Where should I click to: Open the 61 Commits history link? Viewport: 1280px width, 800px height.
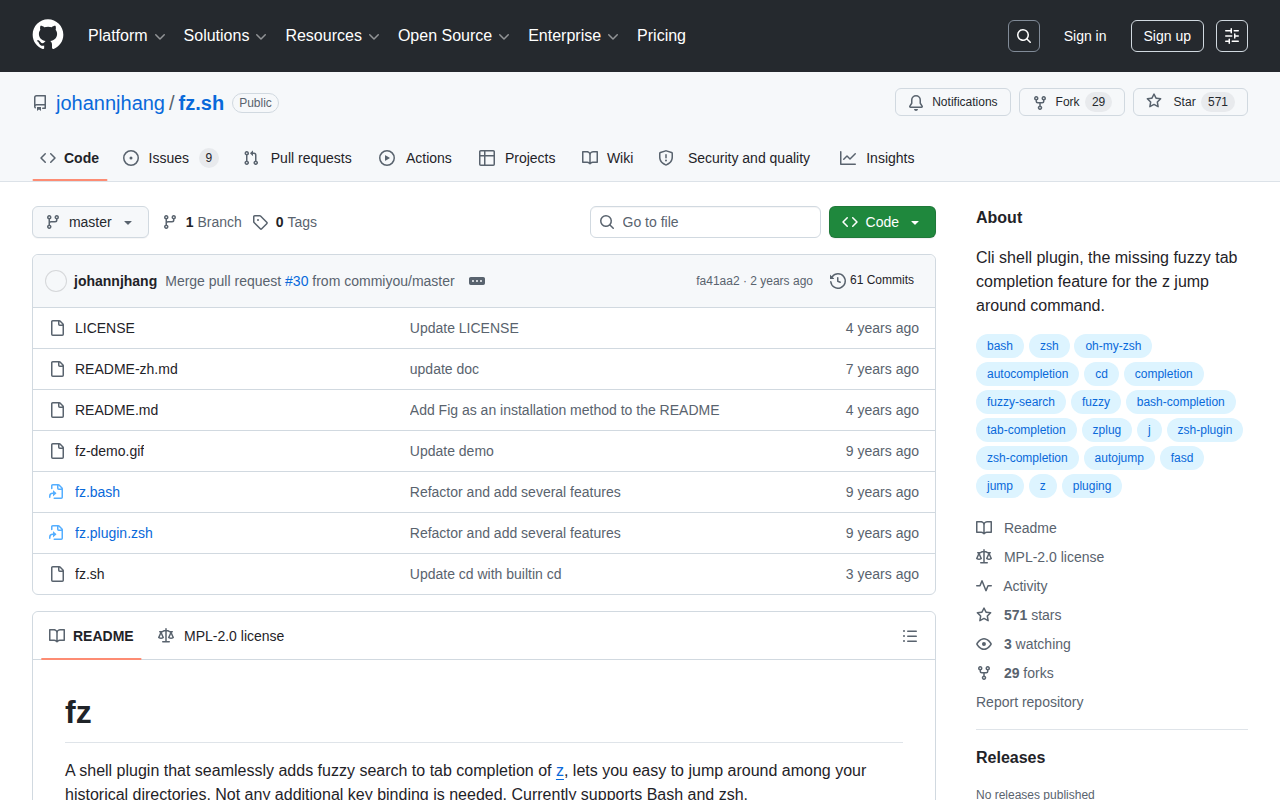(872, 281)
